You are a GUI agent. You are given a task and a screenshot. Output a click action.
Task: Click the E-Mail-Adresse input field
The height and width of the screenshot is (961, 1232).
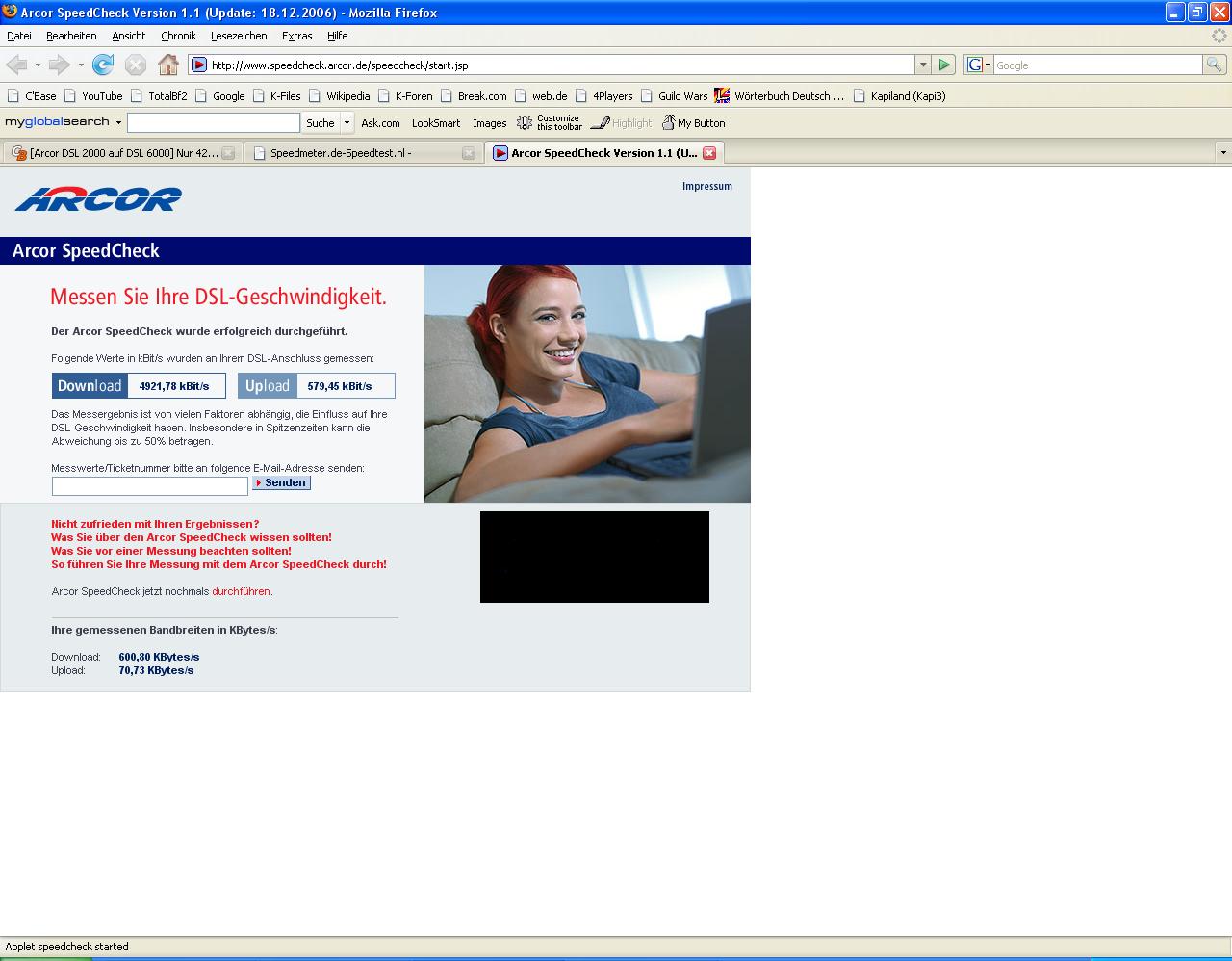point(150,486)
